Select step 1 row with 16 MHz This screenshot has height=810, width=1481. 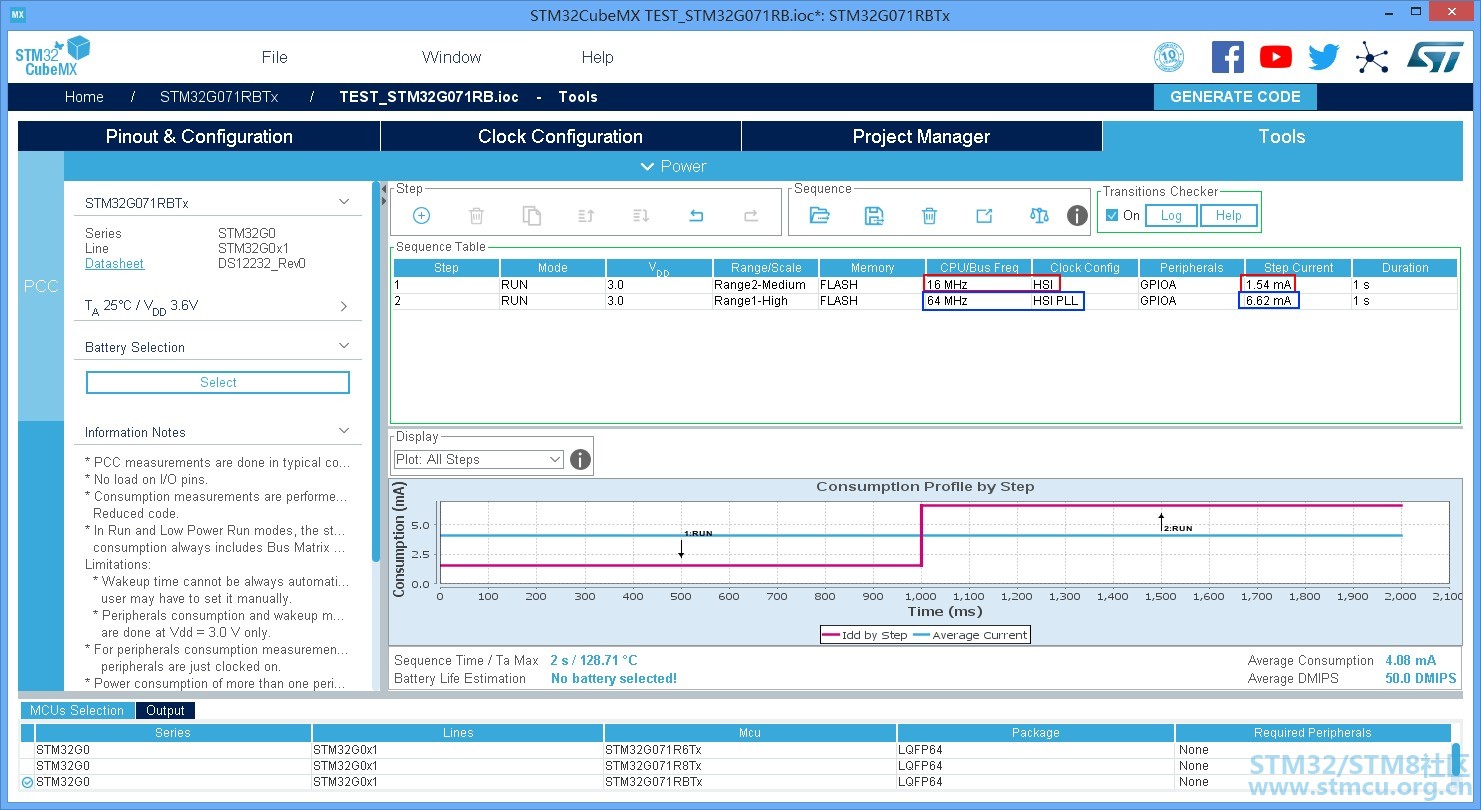pos(925,285)
